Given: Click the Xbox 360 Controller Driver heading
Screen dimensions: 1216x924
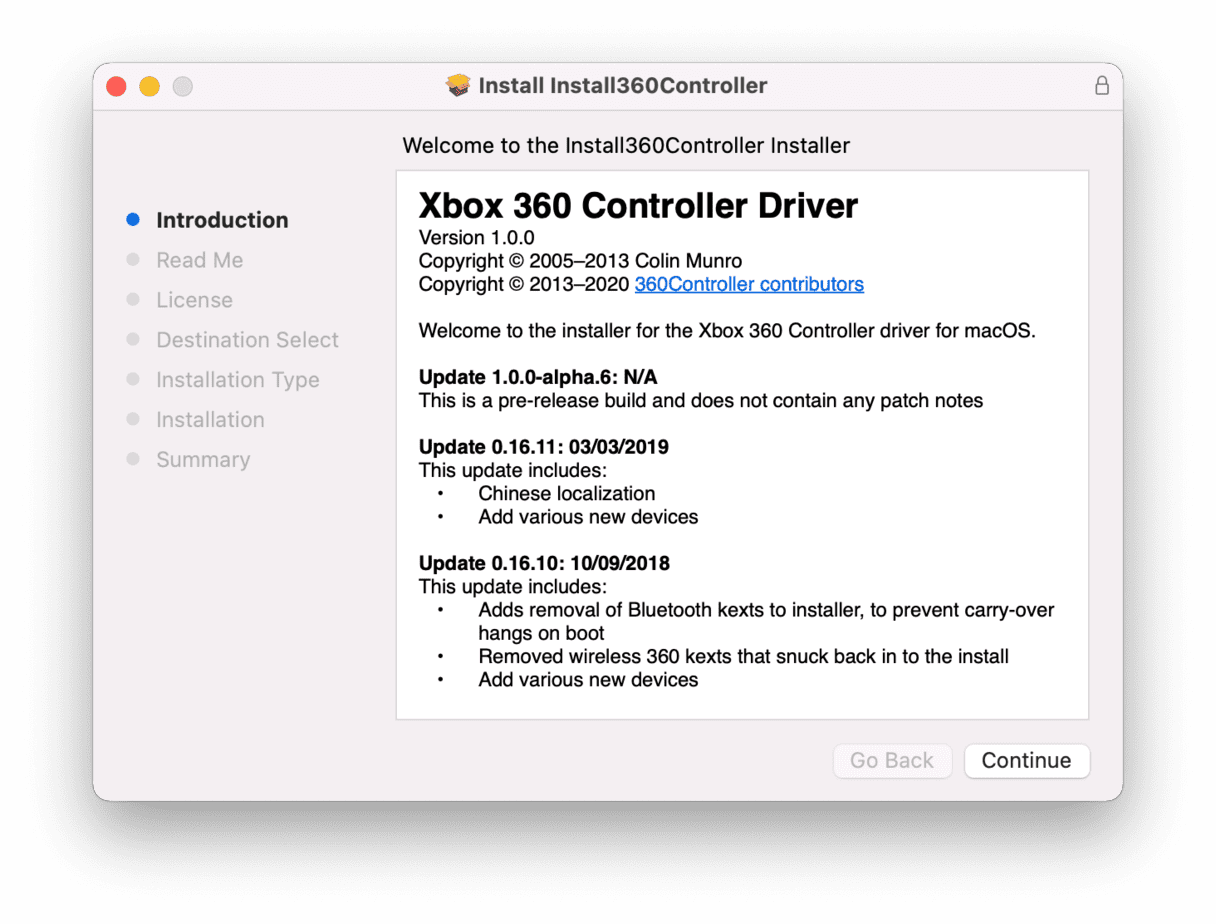Looking at the screenshot, I should [x=638, y=206].
